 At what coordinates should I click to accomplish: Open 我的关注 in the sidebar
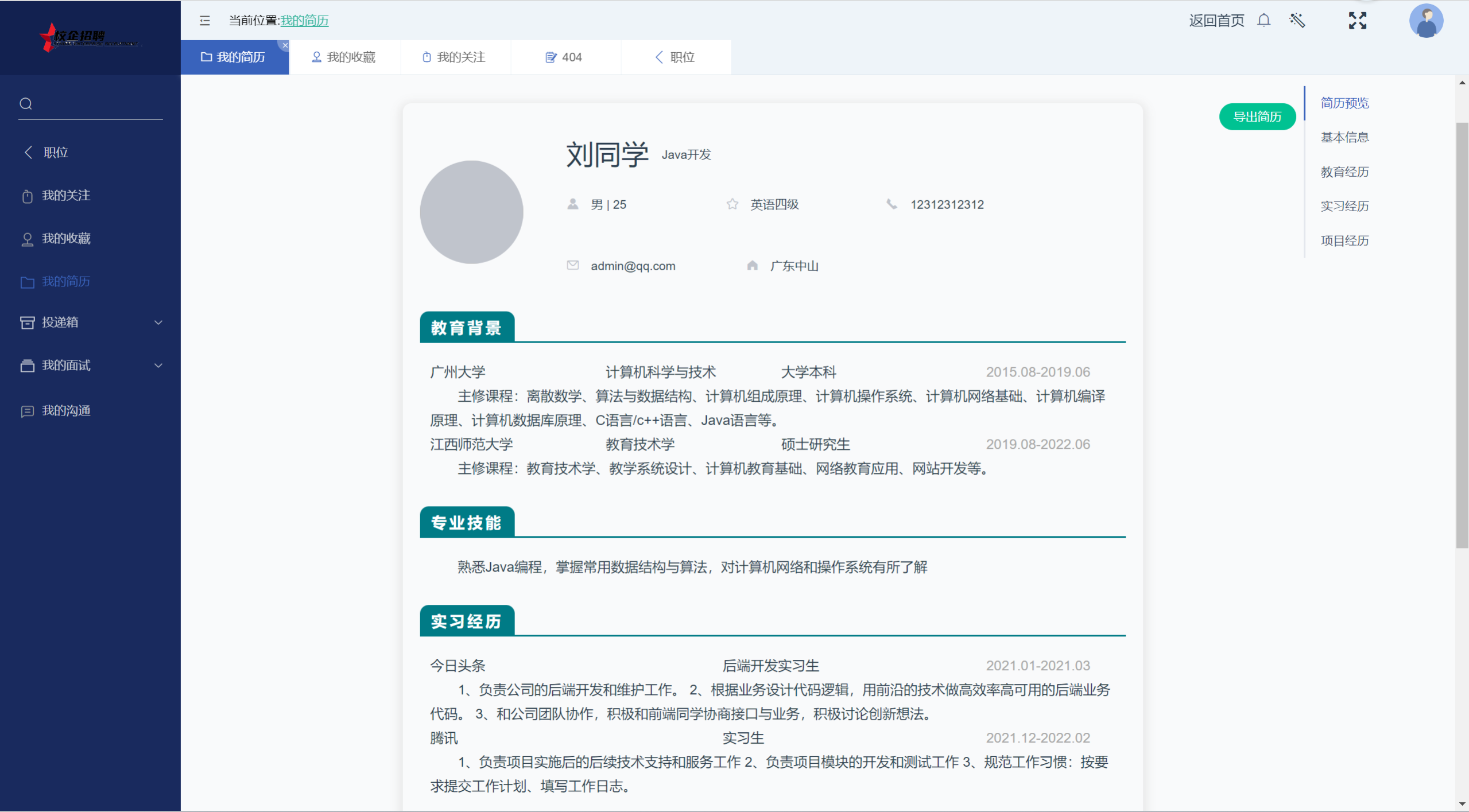click(66, 196)
